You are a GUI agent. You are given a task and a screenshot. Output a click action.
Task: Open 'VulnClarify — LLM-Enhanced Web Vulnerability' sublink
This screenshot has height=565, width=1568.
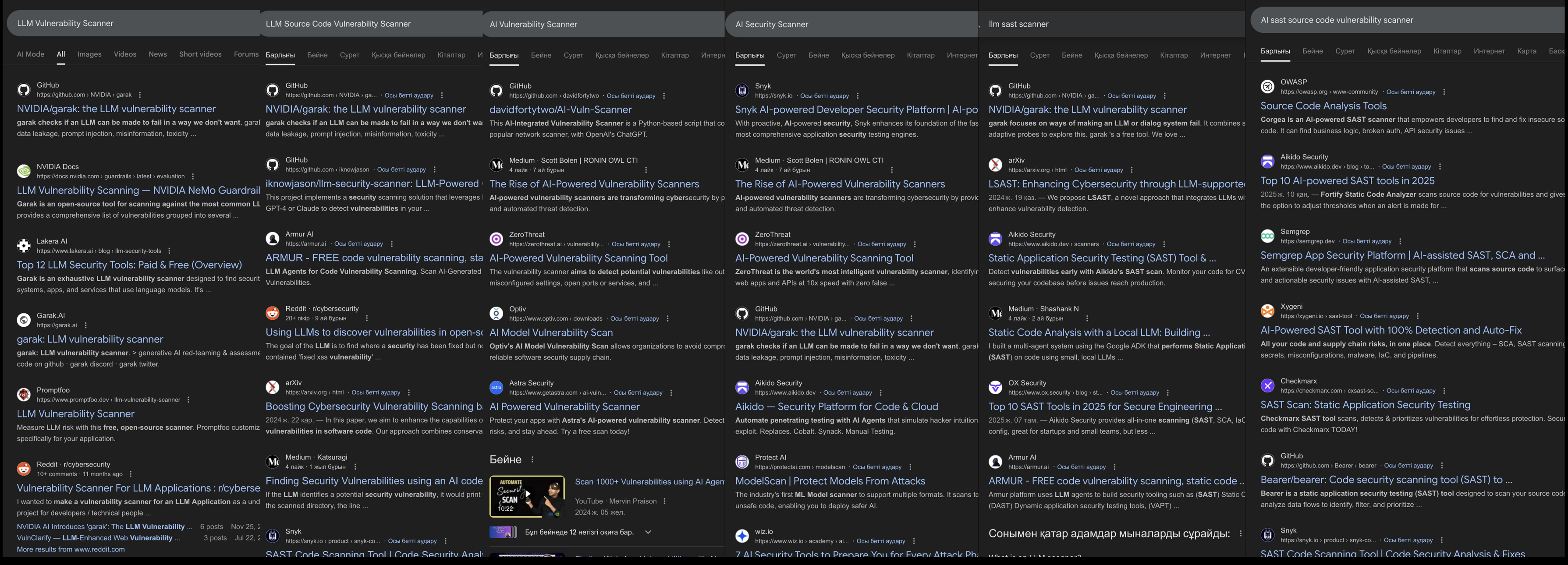tap(99, 538)
